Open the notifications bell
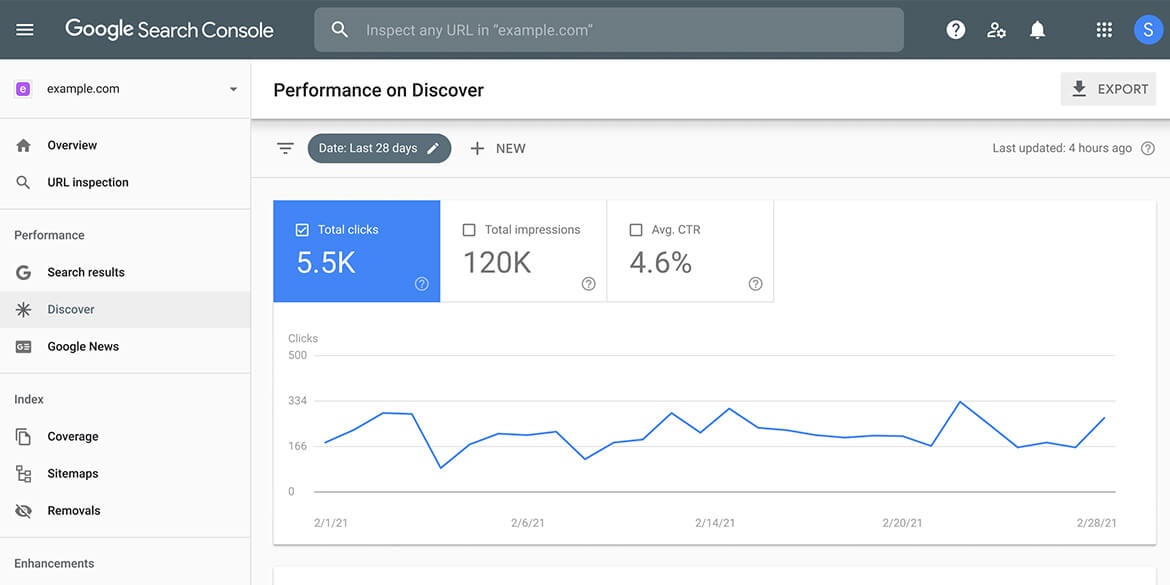 (x=1037, y=30)
